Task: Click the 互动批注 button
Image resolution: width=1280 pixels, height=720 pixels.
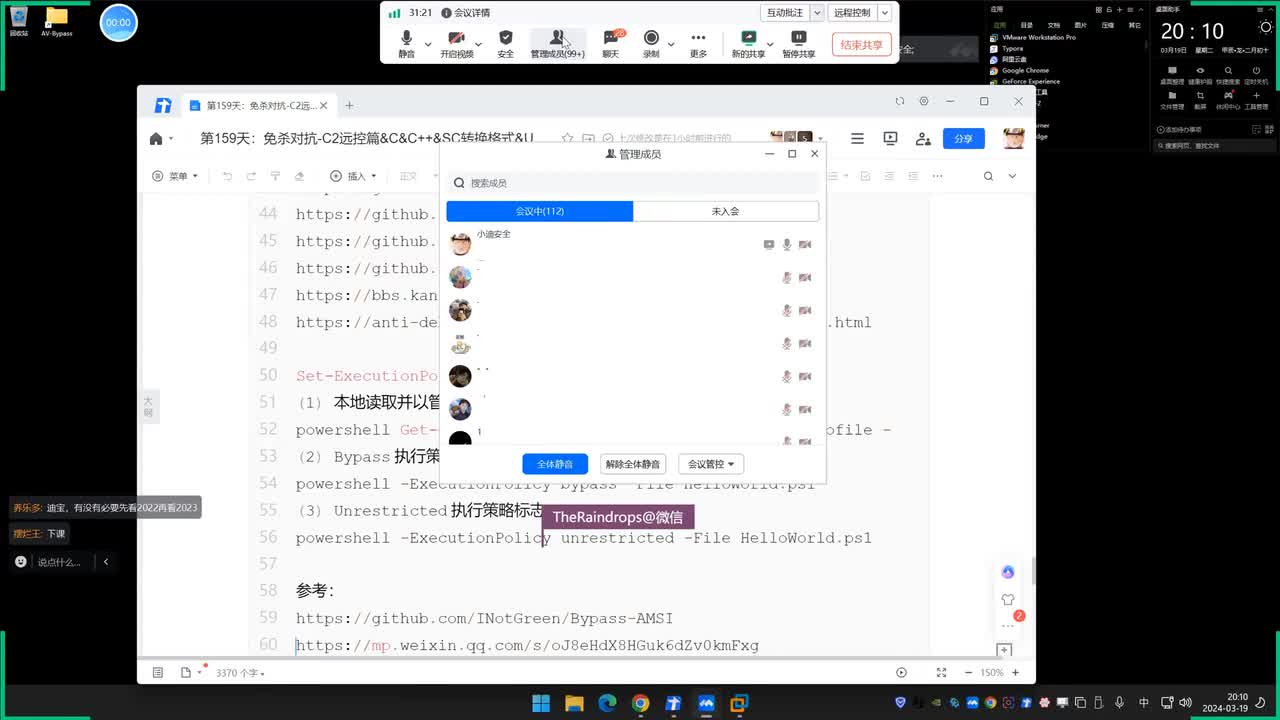Action: (x=784, y=13)
